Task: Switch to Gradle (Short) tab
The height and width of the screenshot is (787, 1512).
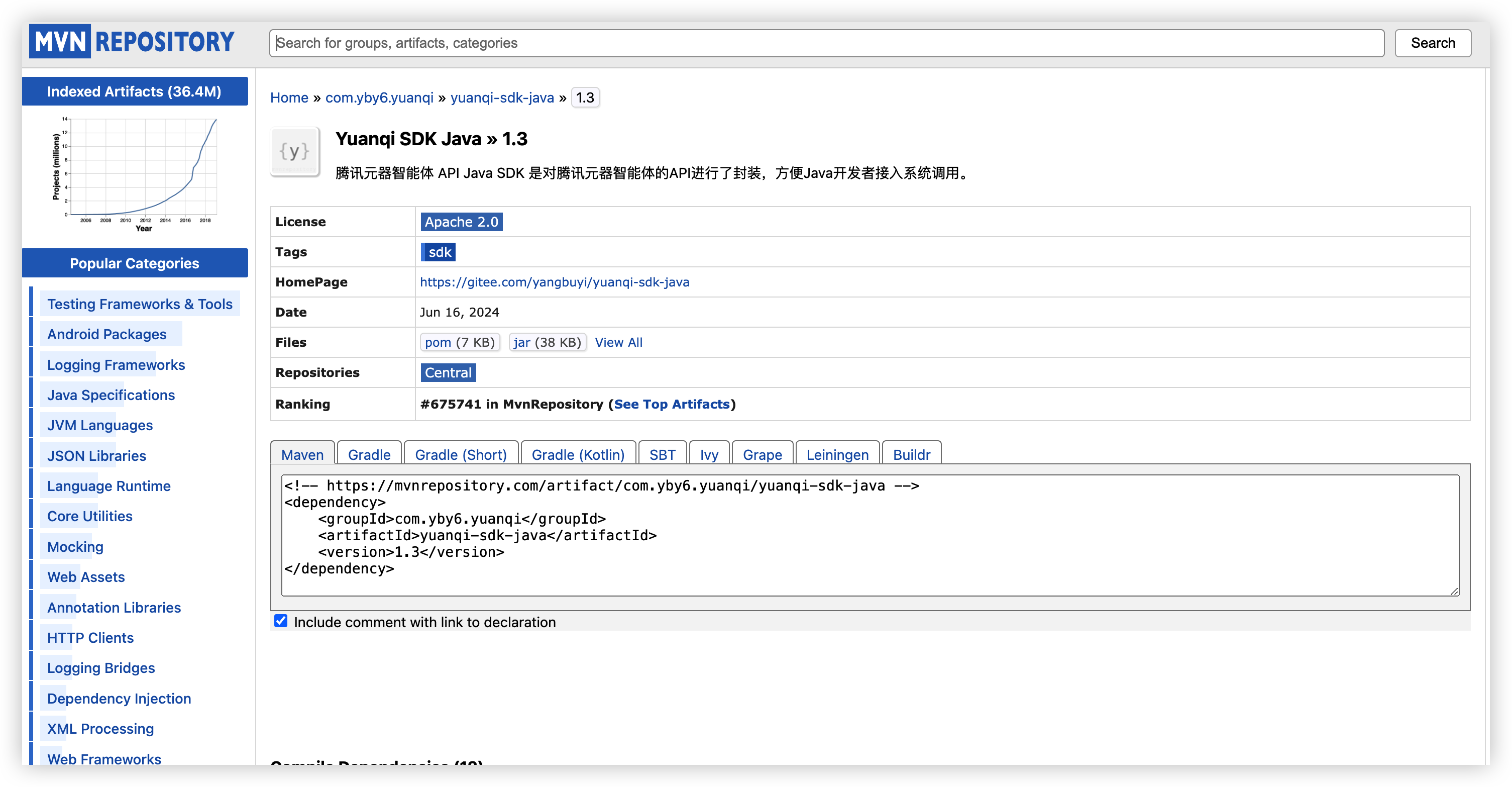Action: pos(461,454)
